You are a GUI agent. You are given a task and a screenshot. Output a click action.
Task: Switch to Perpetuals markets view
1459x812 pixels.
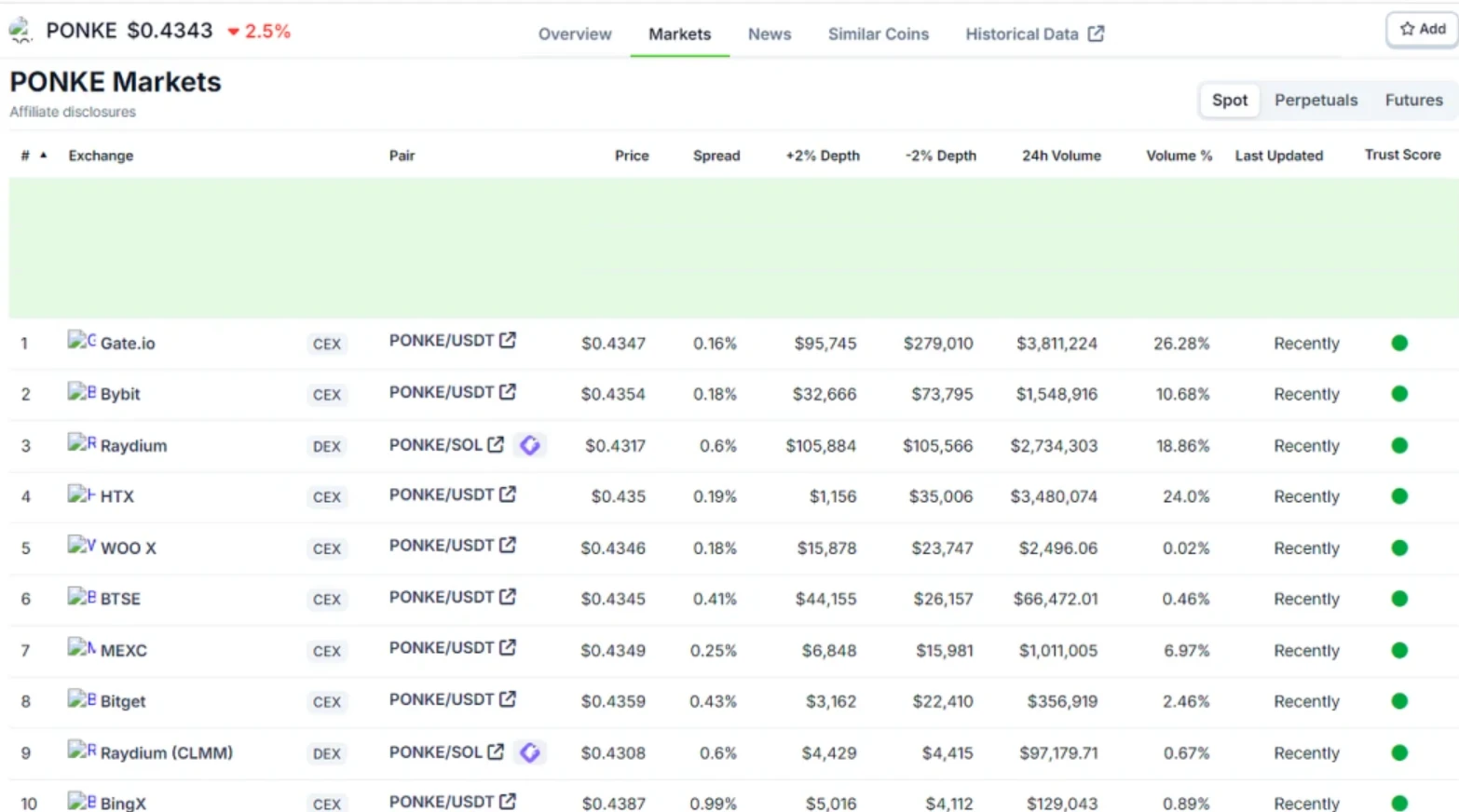click(x=1316, y=101)
